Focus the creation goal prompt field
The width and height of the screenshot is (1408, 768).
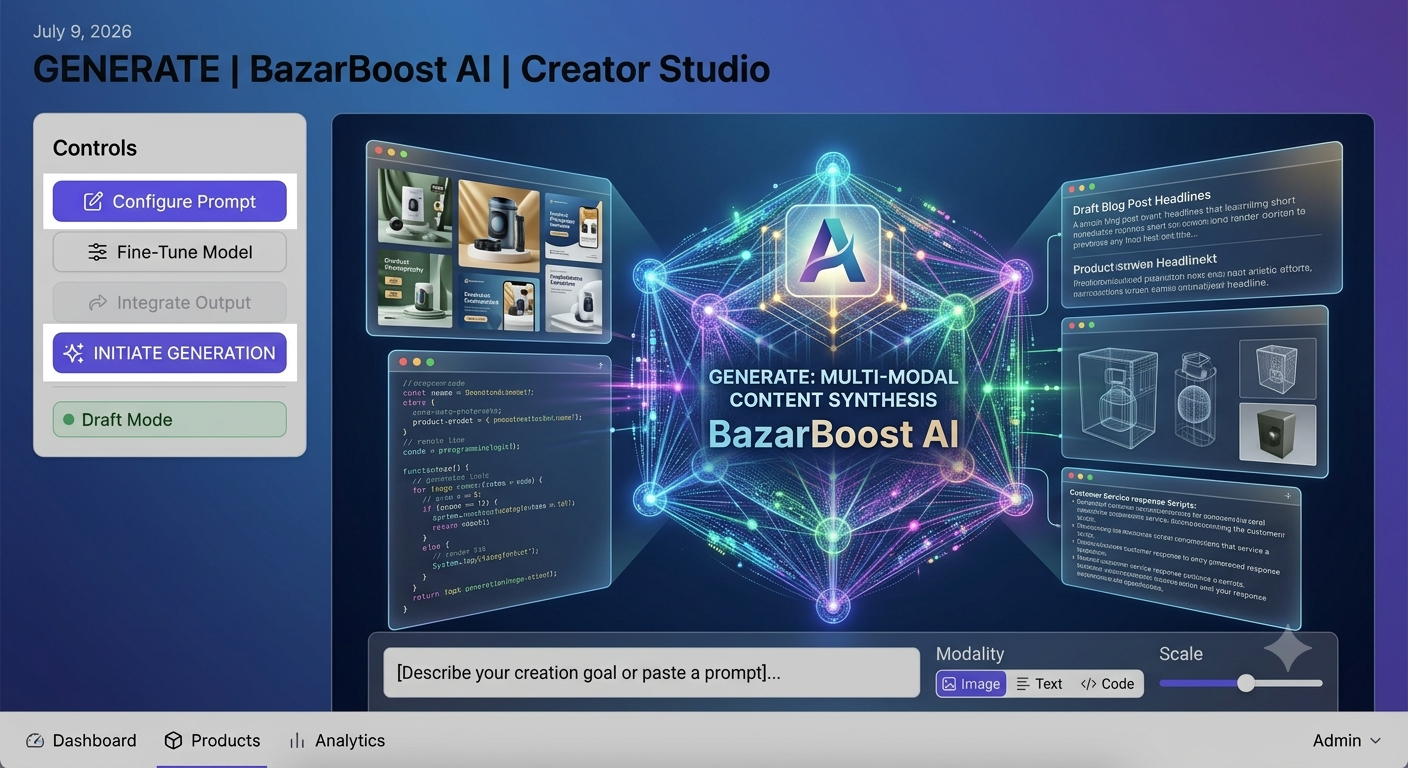pyautogui.click(x=651, y=672)
